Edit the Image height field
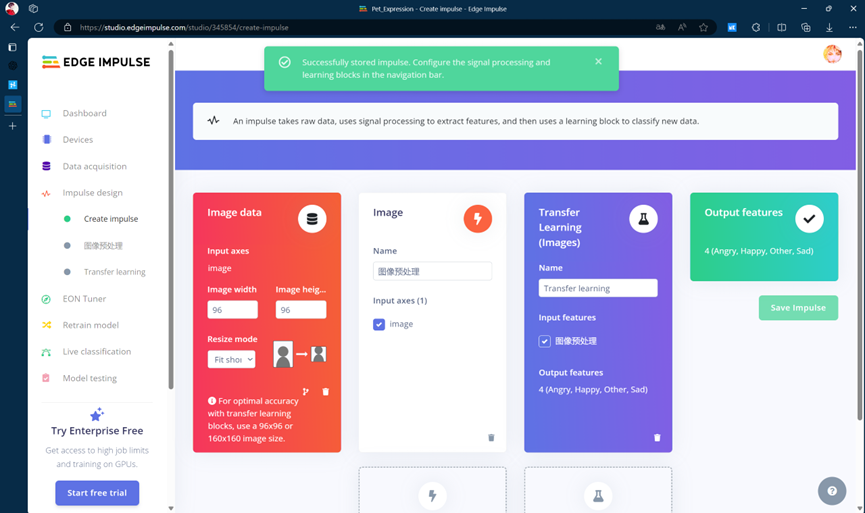The height and width of the screenshot is (513, 865). pos(301,309)
